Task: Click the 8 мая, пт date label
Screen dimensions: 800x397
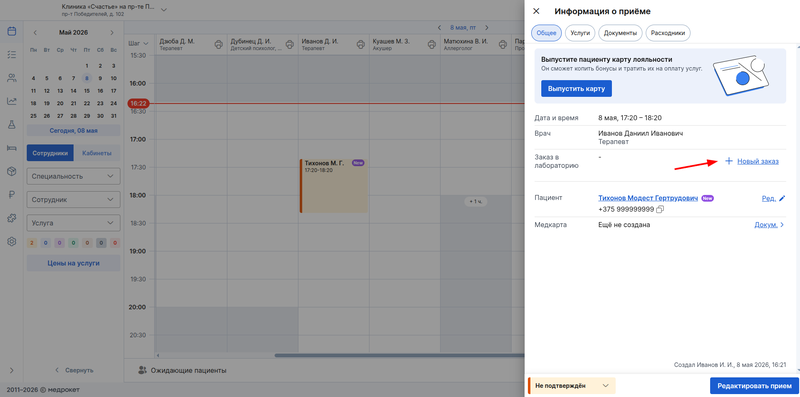Action: click(463, 28)
